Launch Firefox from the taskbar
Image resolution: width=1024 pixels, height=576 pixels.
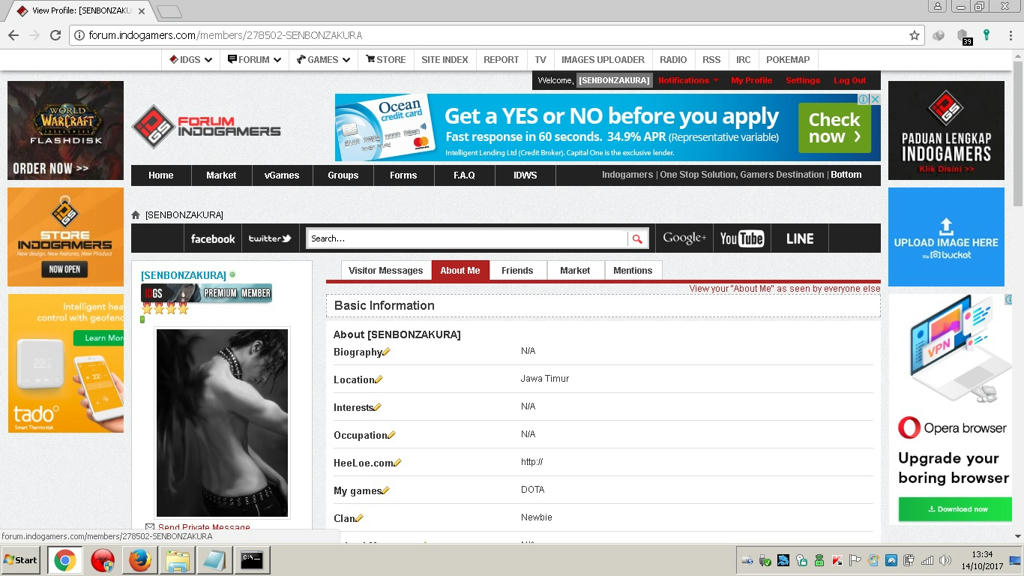tap(140, 560)
